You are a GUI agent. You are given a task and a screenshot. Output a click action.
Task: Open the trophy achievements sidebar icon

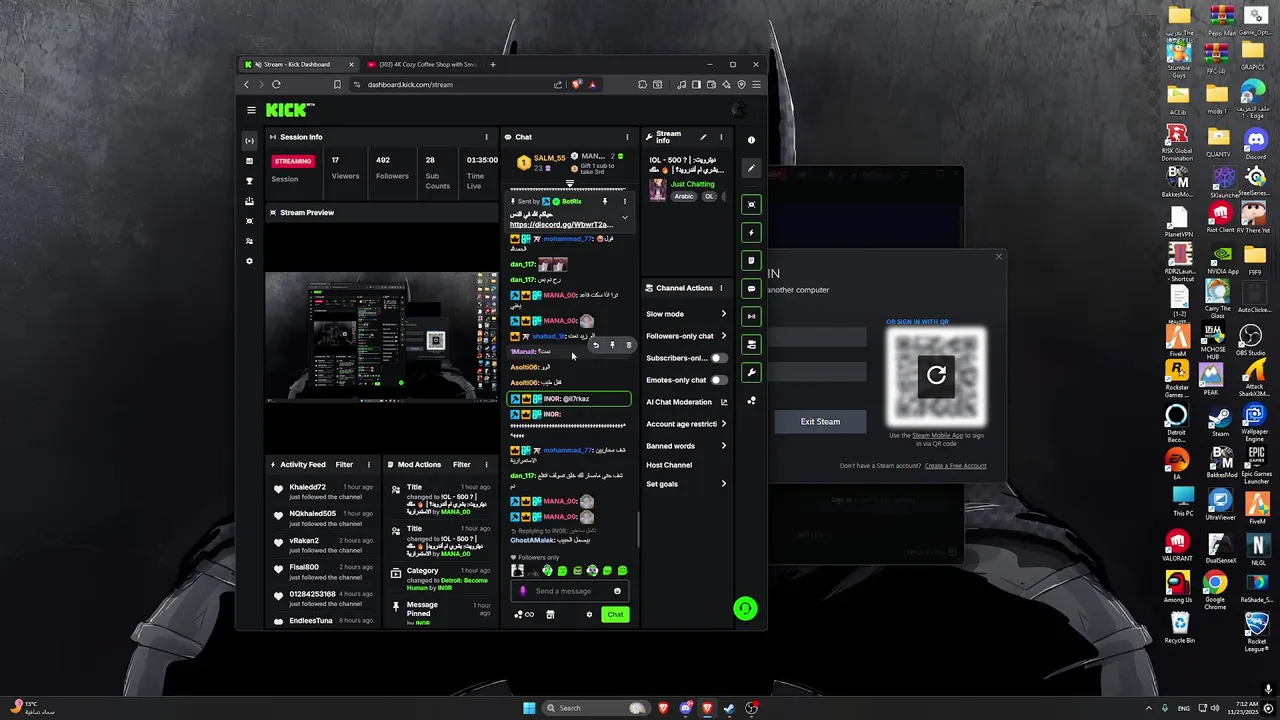pos(249,181)
